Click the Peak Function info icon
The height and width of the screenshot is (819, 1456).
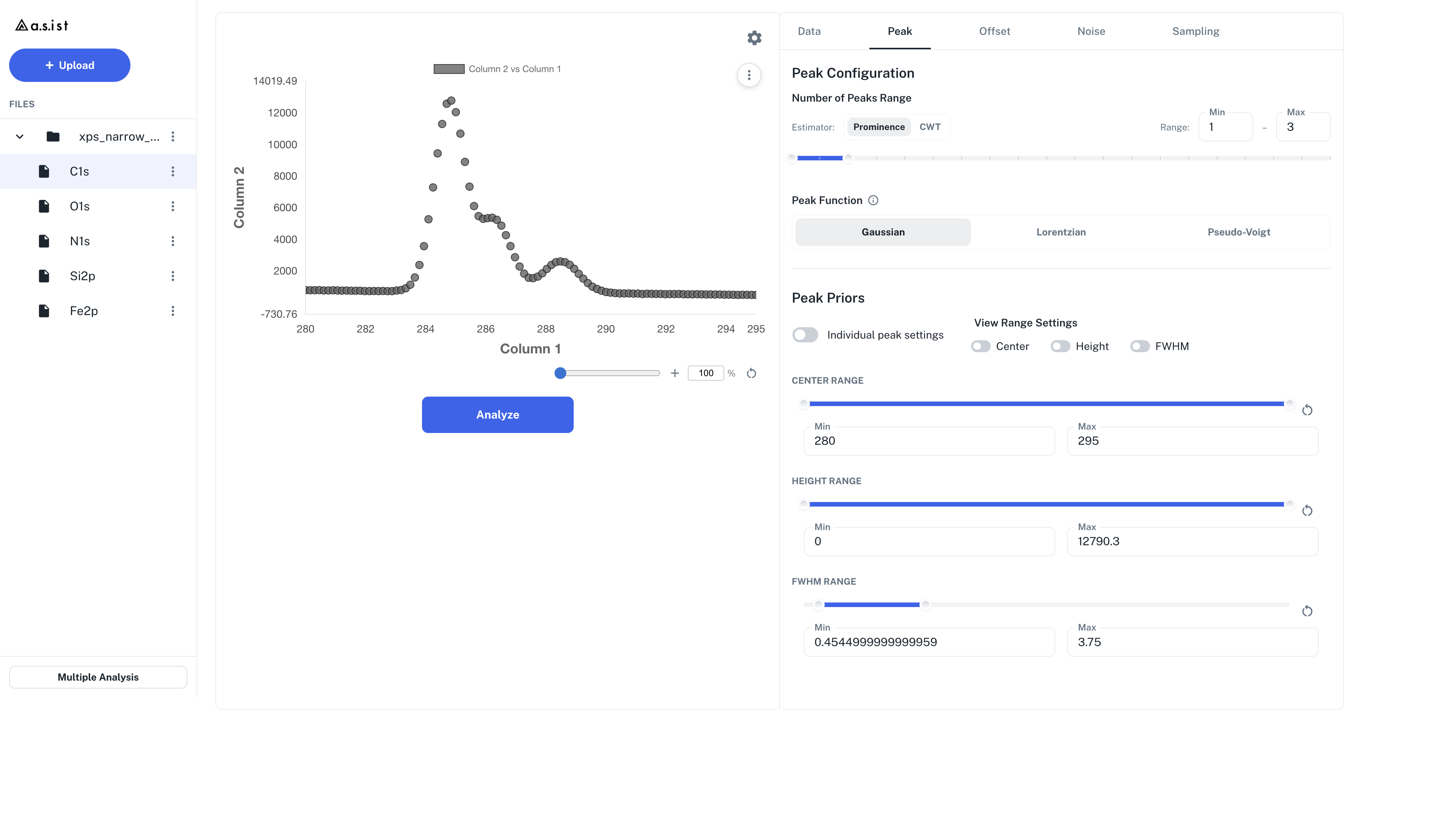click(873, 200)
